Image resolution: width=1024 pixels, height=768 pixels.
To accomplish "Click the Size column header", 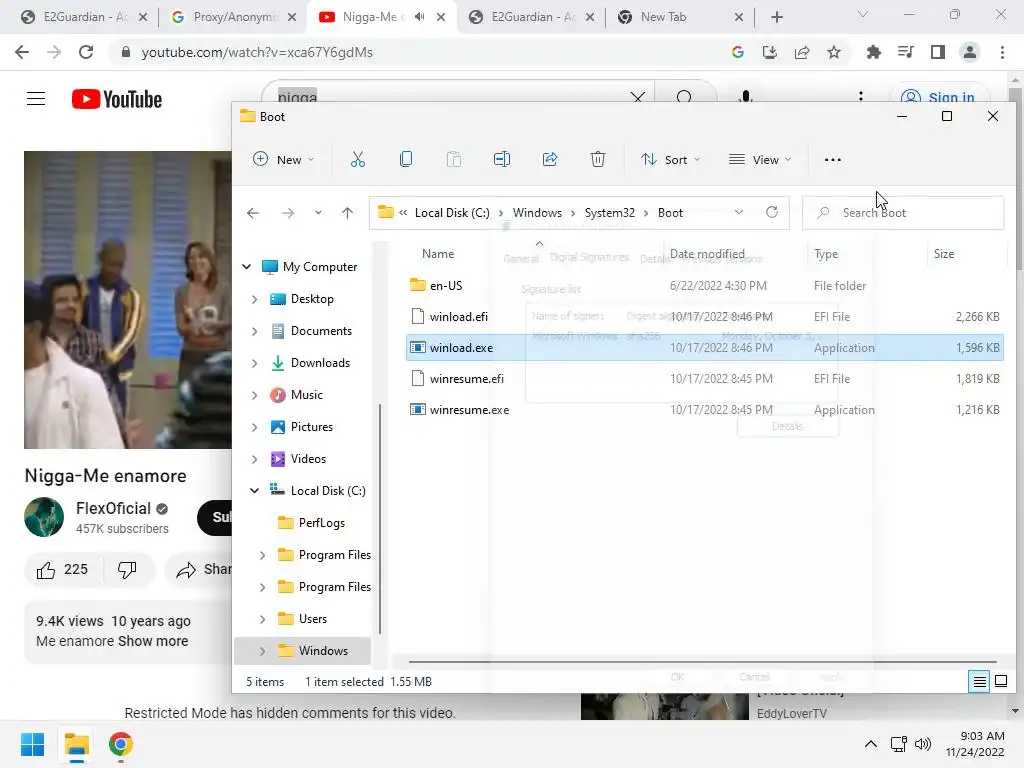I will click(944, 254).
